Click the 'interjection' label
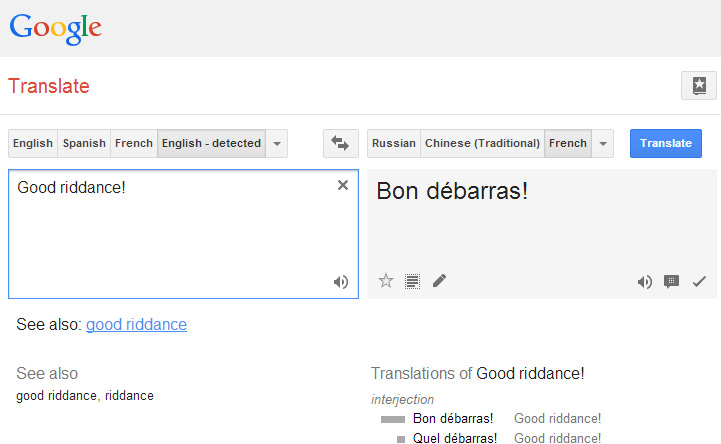721x444 pixels. click(x=402, y=399)
